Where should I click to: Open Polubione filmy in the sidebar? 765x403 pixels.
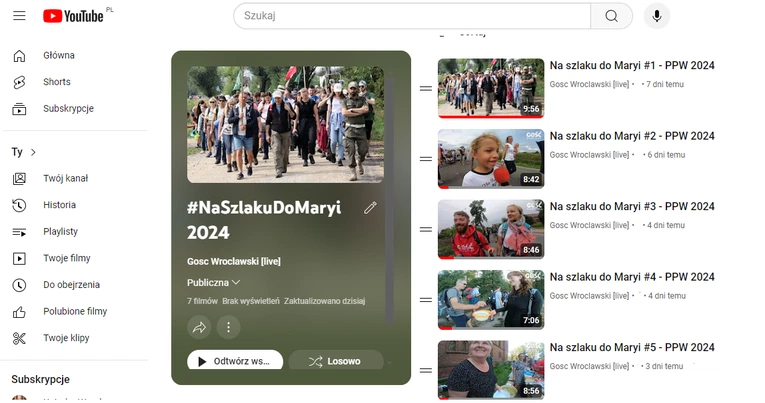click(75, 311)
